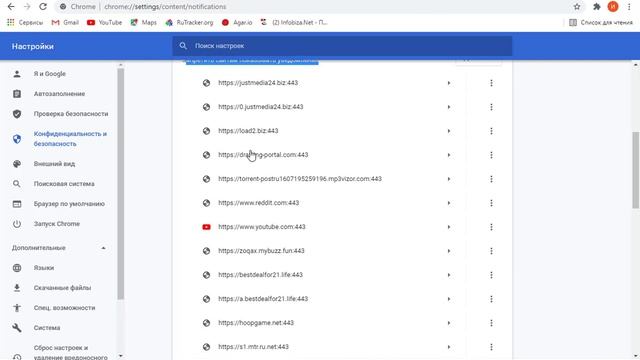
Task: Open more actions for www.reddit.com
Action: pos(491,203)
